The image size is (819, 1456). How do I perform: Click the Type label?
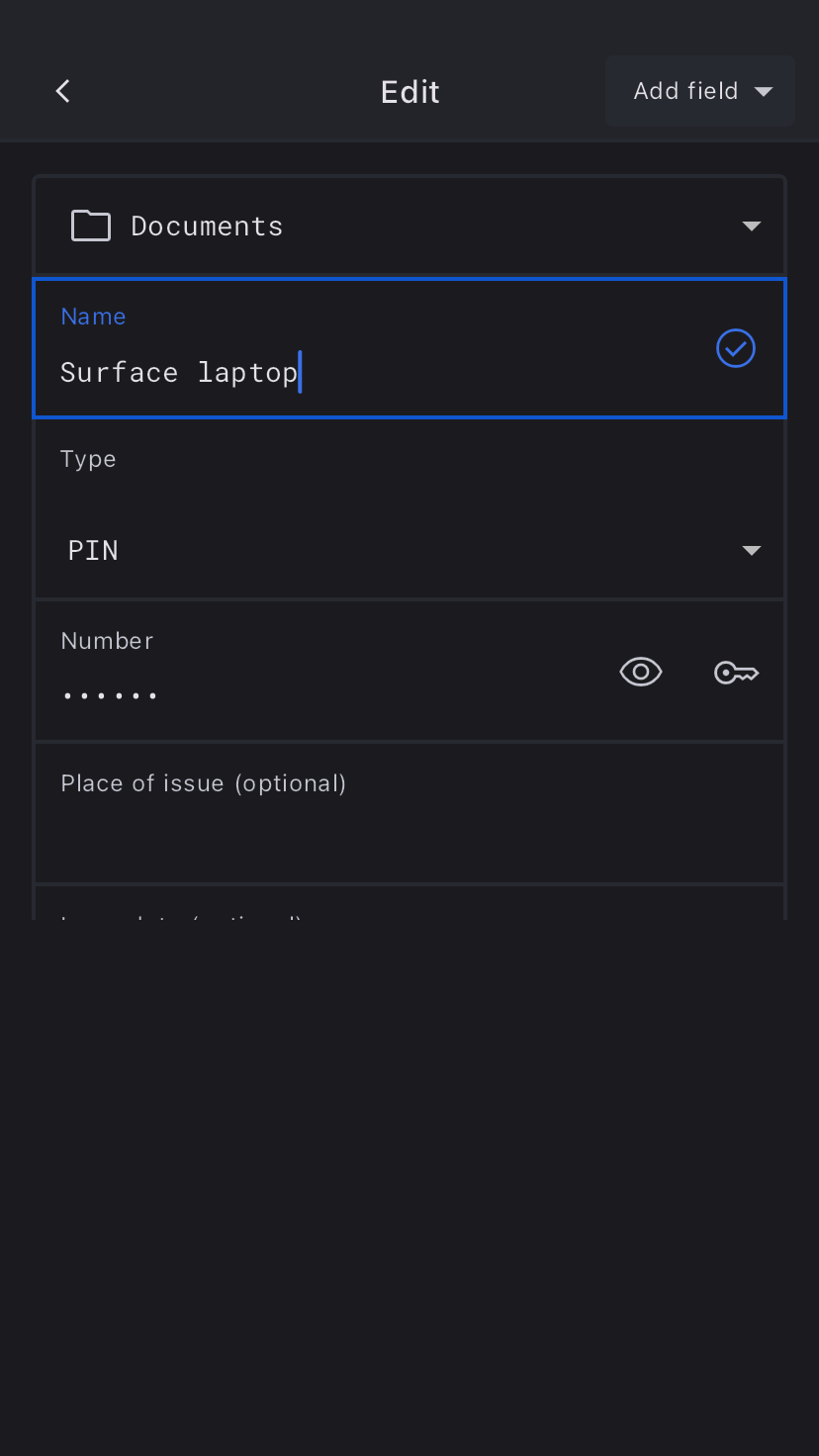88,459
